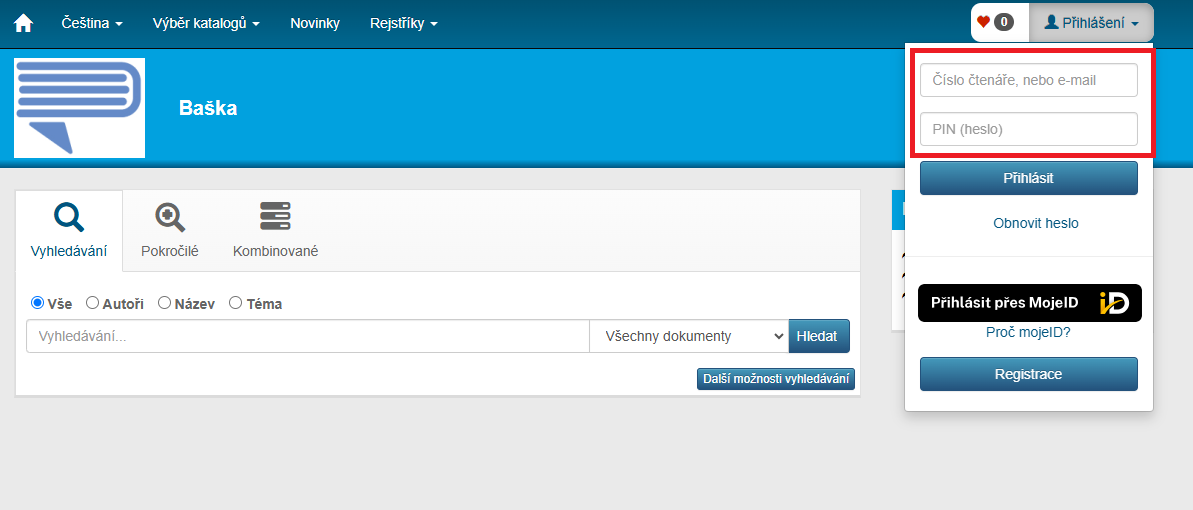
Task: Click the Obnovit heslo link
Action: [x=1035, y=223]
